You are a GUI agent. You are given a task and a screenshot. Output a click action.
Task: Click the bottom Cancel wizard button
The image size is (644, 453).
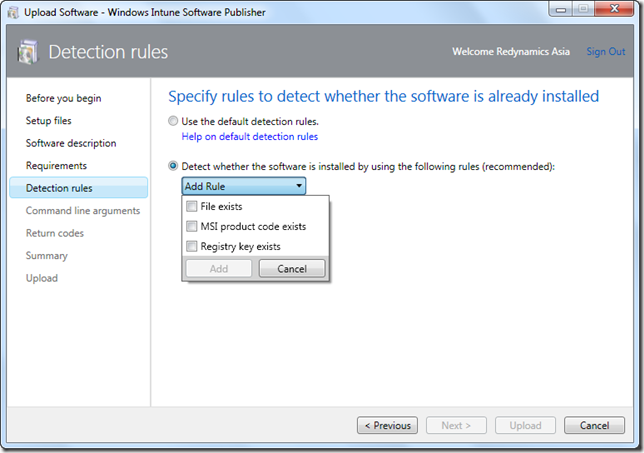[x=594, y=425]
